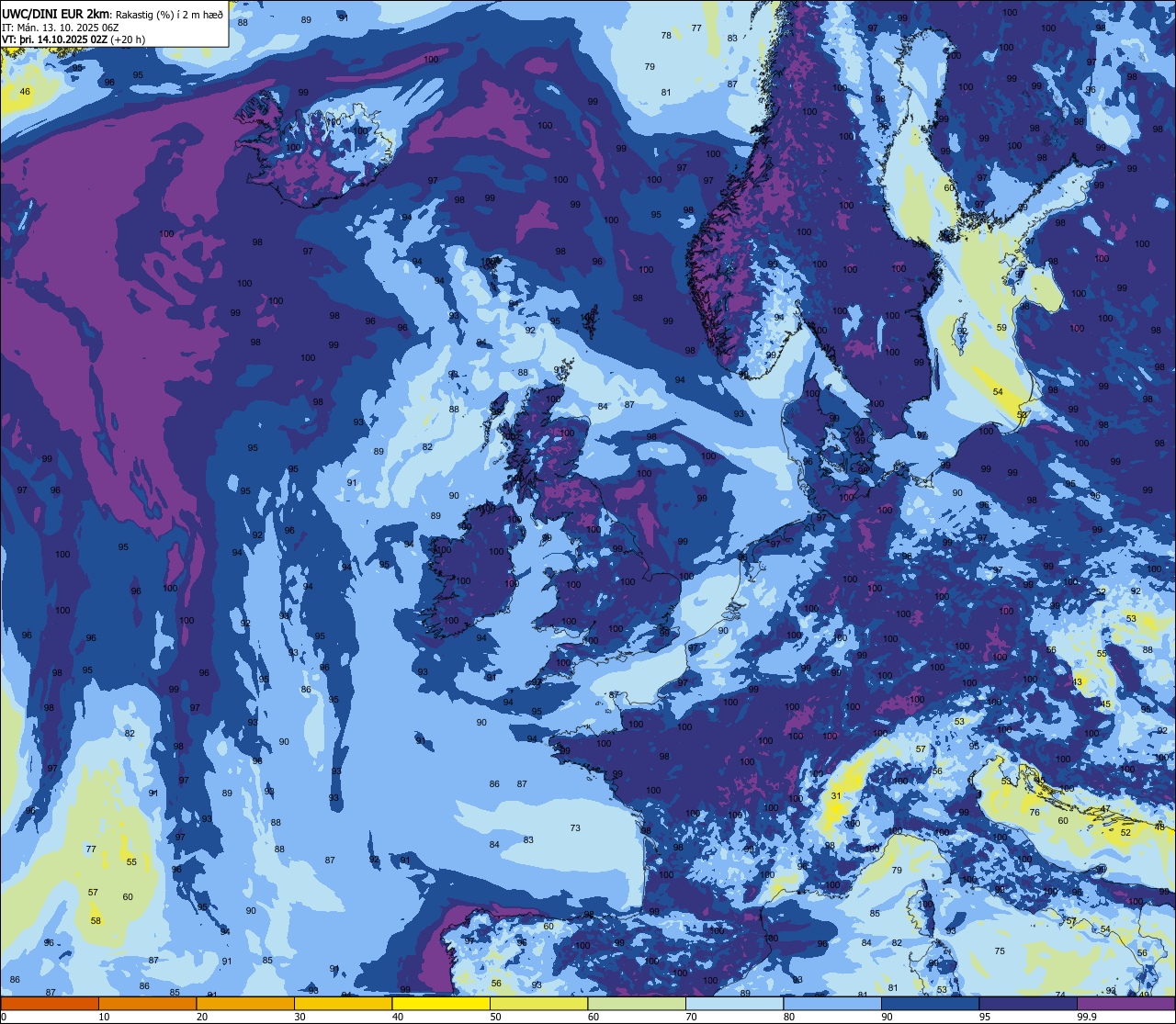Select the pale yellow 50–60 legend segment

(x=538, y=1003)
